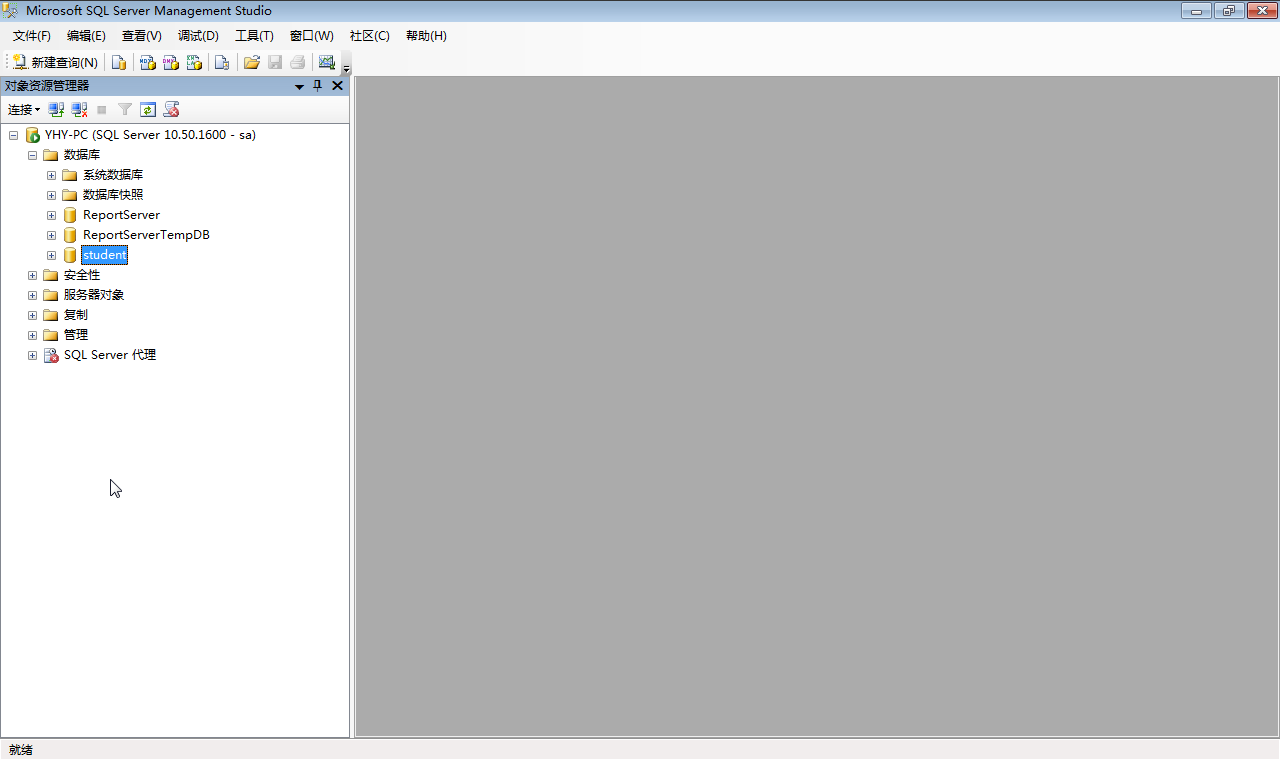The image size is (1280, 760).
Task: Open Analysis Services XMLA Query icon
Action: coord(194,62)
